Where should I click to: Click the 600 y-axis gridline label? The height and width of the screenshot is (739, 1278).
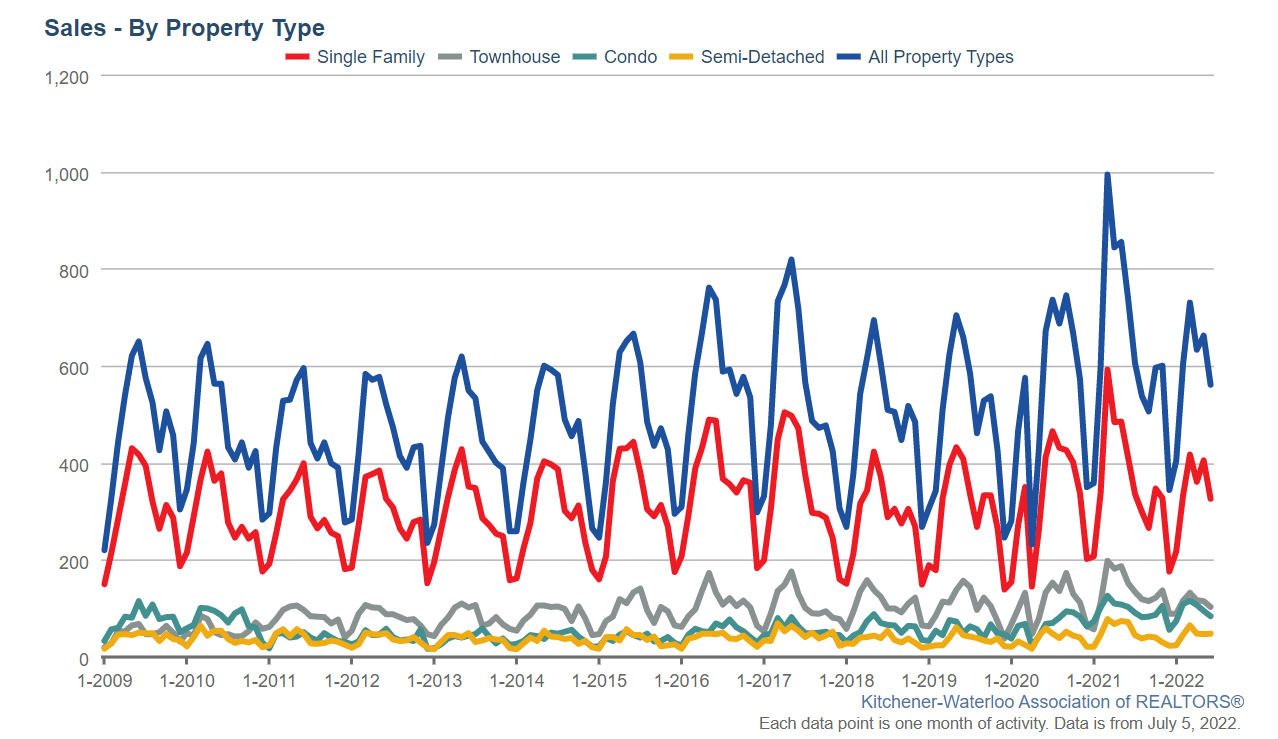(x=76, y=368)
